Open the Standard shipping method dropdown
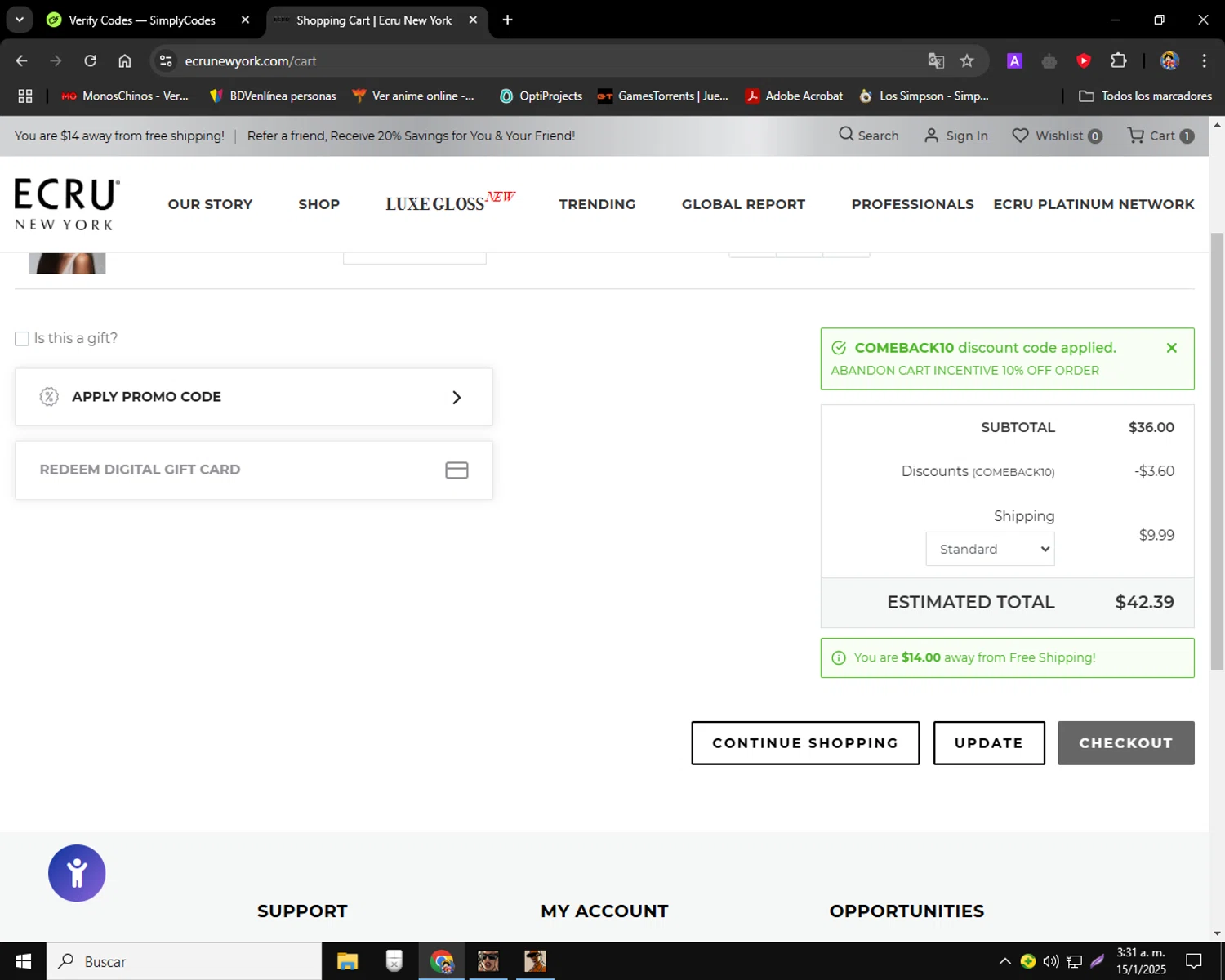Screen dimensions: 1225x980 (x=990, y=549)
